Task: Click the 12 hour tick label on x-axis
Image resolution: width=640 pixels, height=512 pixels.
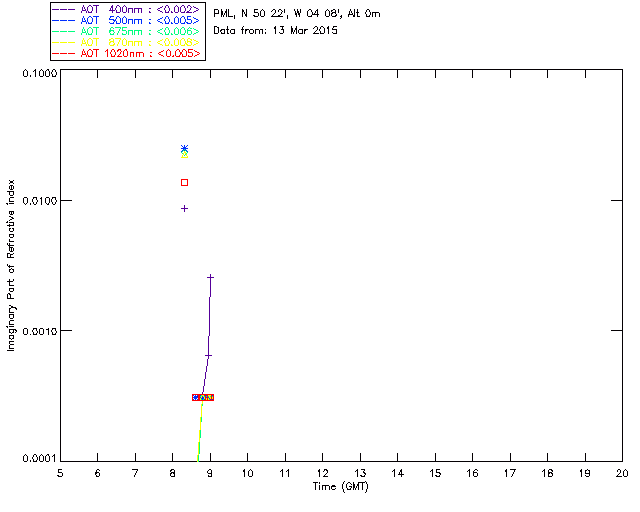Action: pos(322,473)
